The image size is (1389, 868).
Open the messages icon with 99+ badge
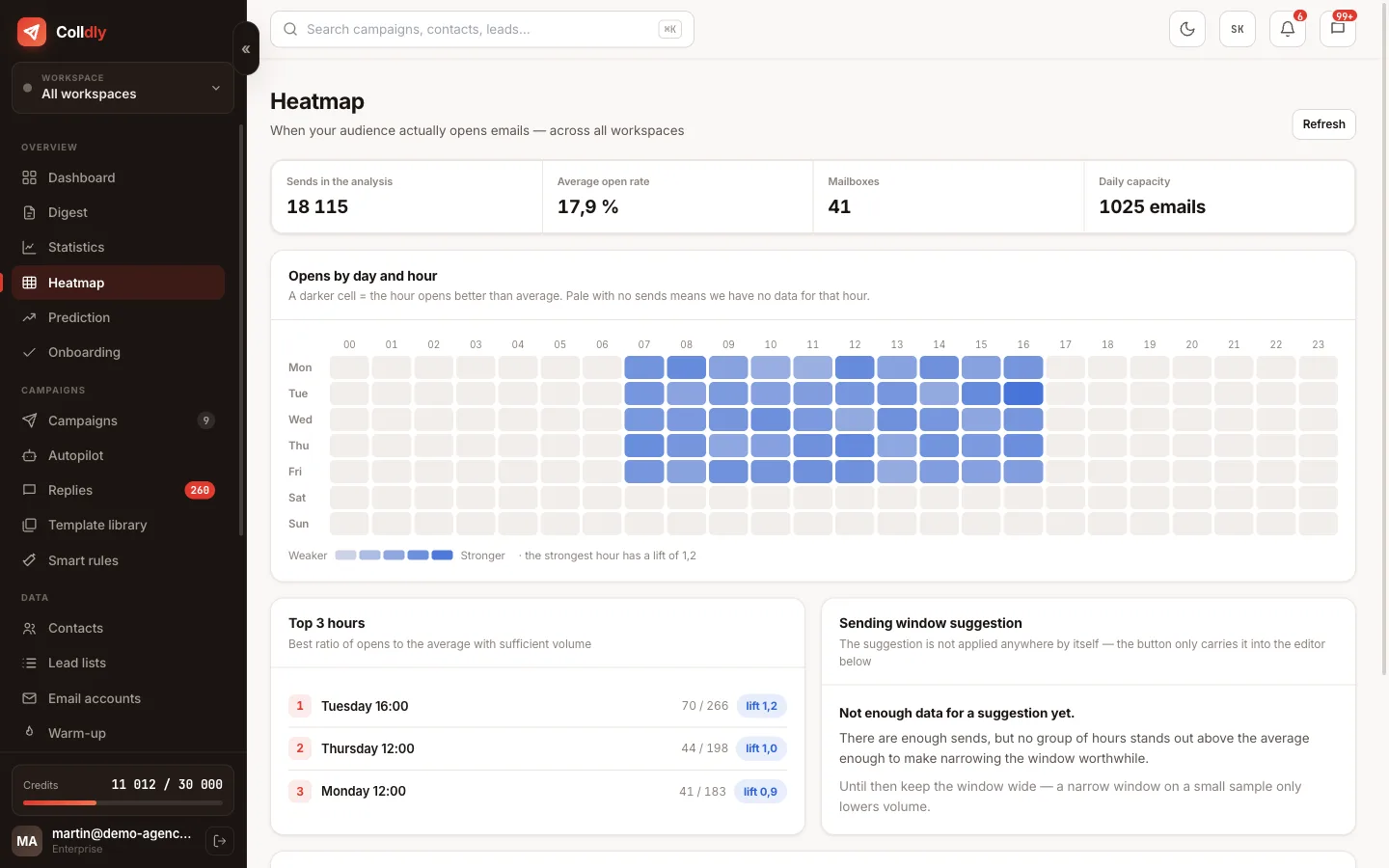1338,29
